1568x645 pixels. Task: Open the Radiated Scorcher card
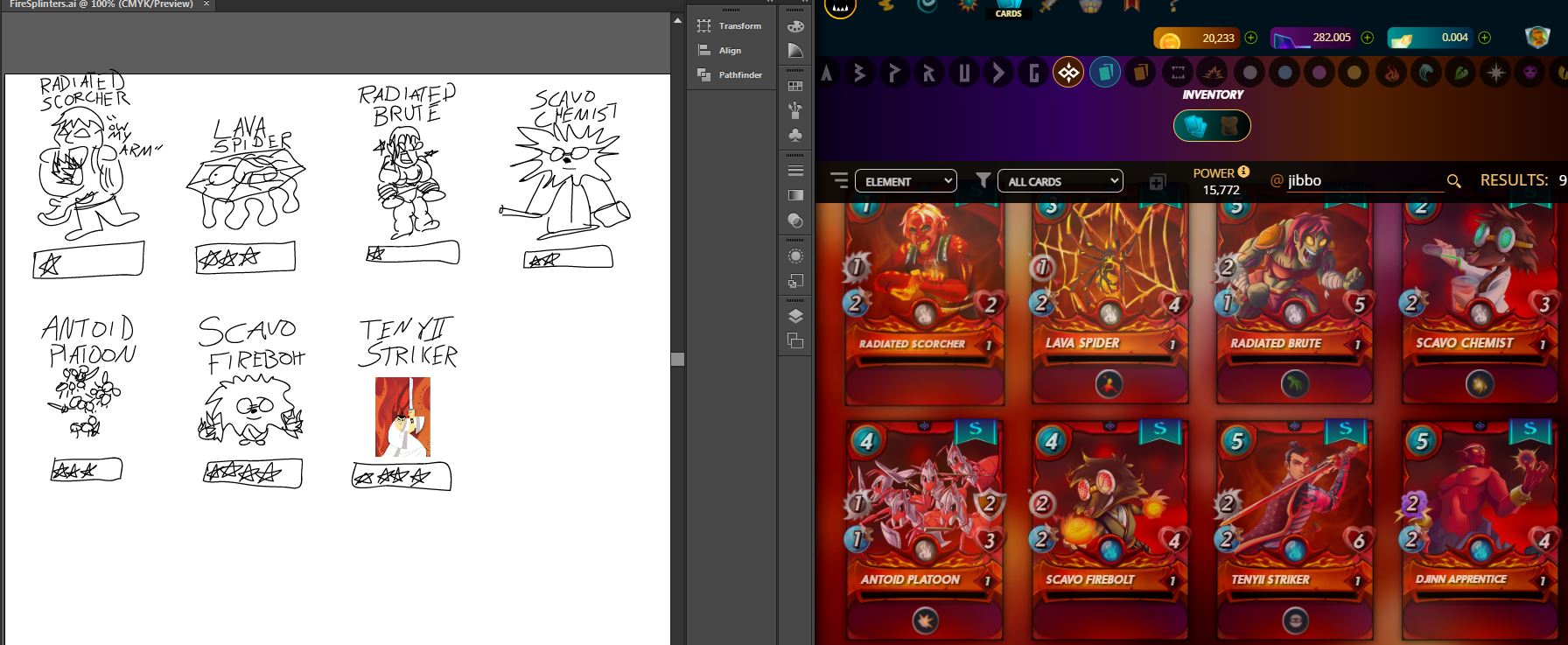click(924, 302)
